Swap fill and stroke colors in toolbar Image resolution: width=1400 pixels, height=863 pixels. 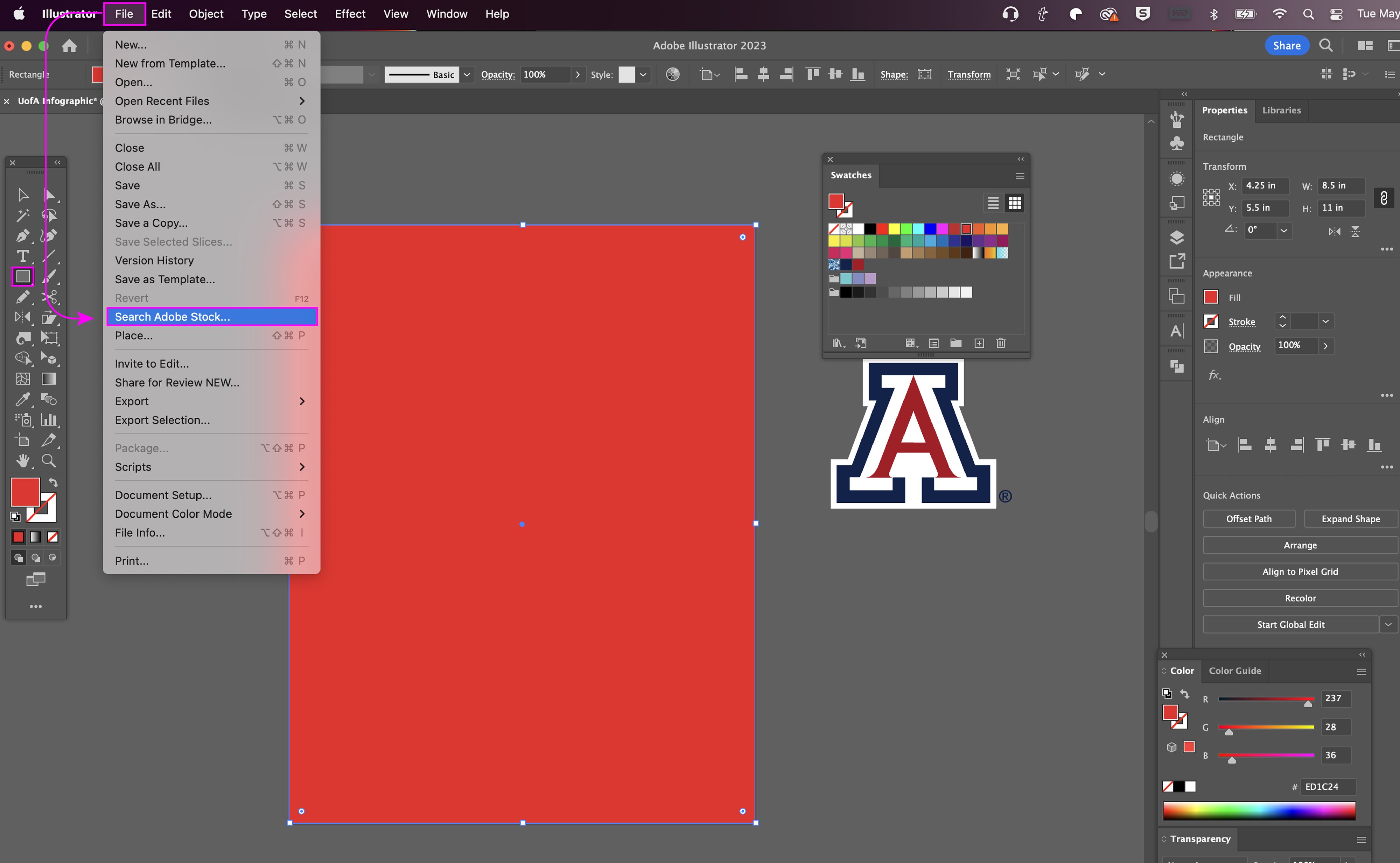tap(53, 482)
